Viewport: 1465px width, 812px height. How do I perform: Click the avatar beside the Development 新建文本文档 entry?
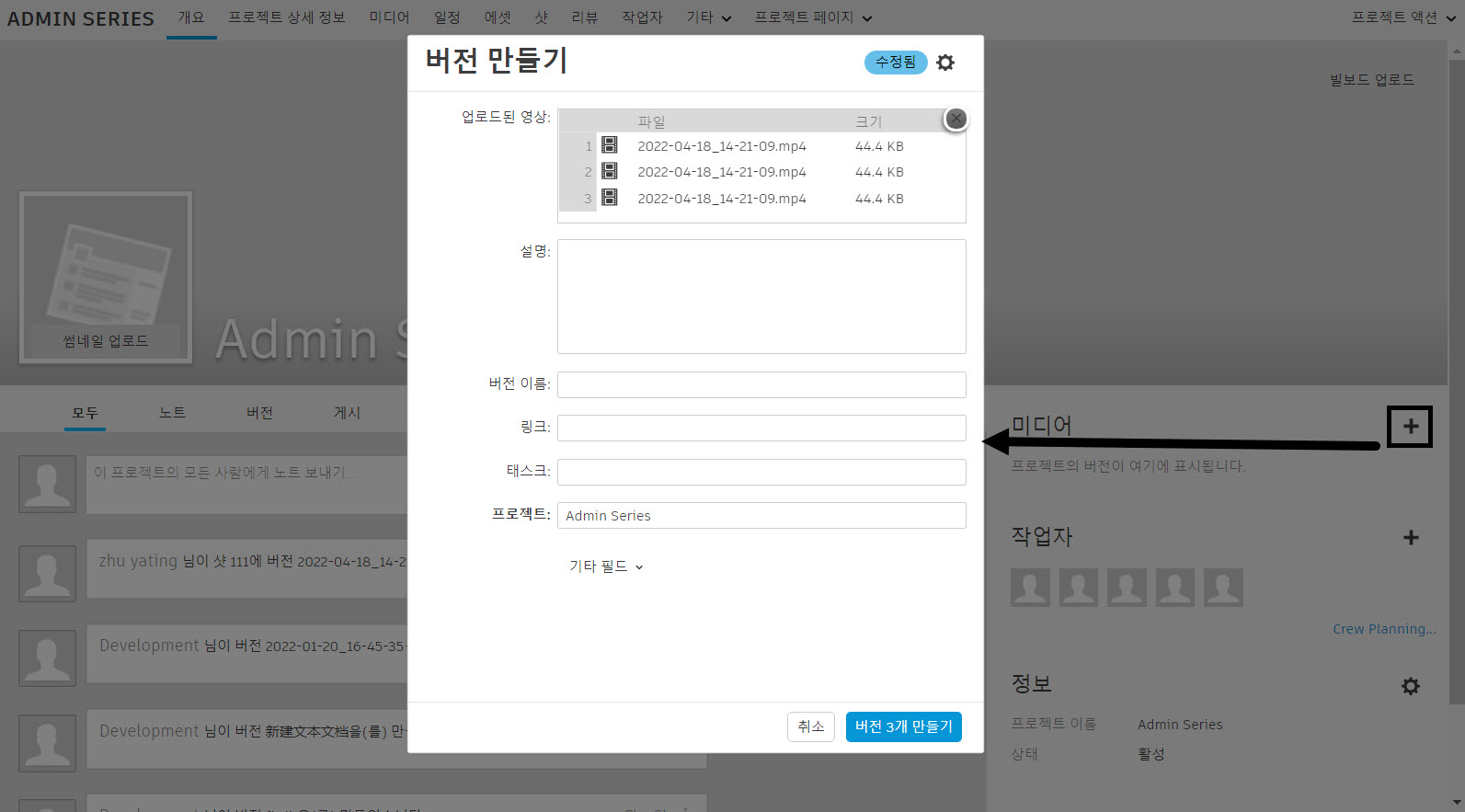click(x=47, y=743)
